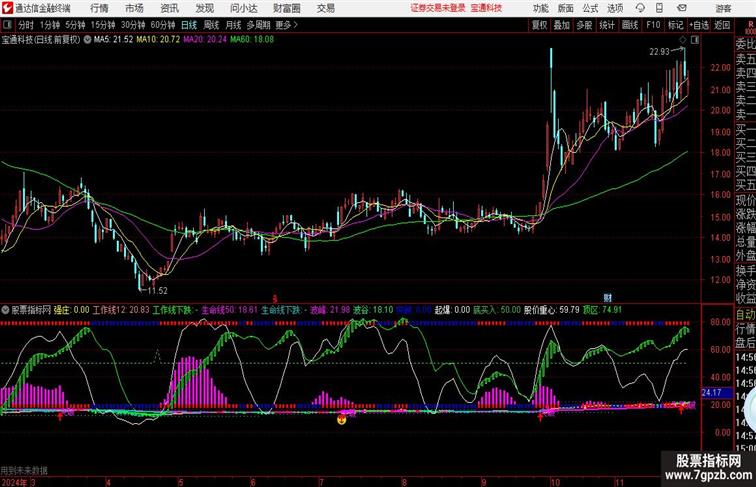
Task: Toggle the side panel icon at chart top right
Action: pos(694,40)
